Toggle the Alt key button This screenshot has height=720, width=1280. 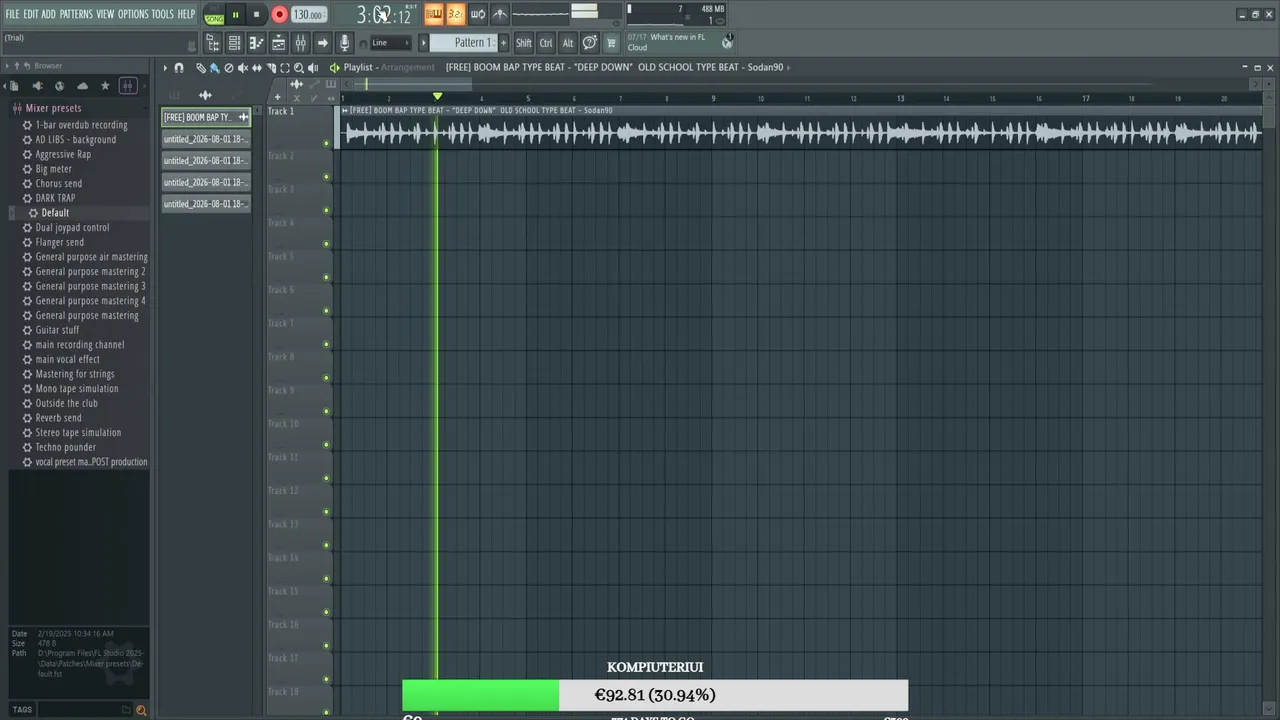click(x=568, y=43)
